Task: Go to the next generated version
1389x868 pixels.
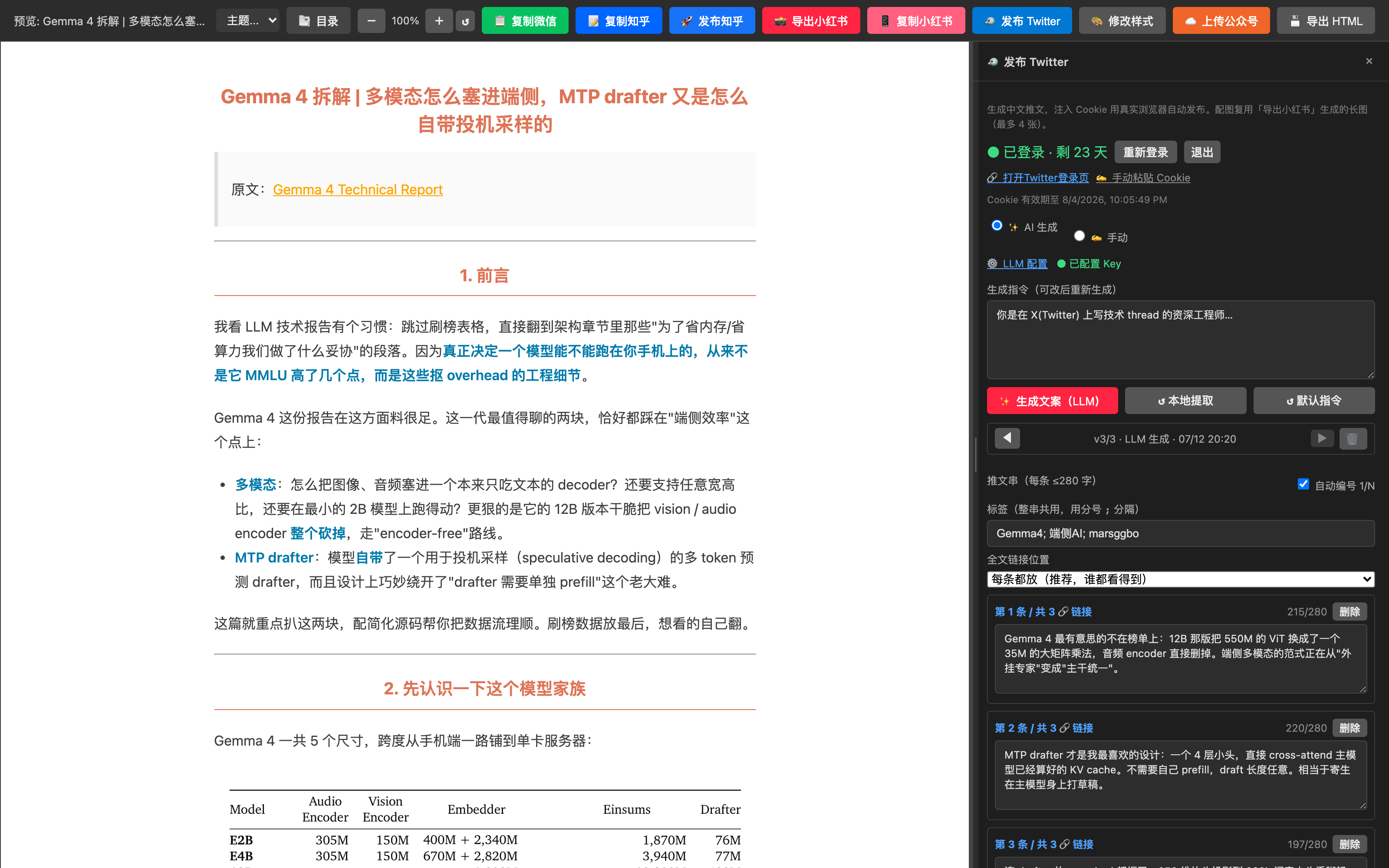Action: pyautogui.click(x=1323, y=439)
